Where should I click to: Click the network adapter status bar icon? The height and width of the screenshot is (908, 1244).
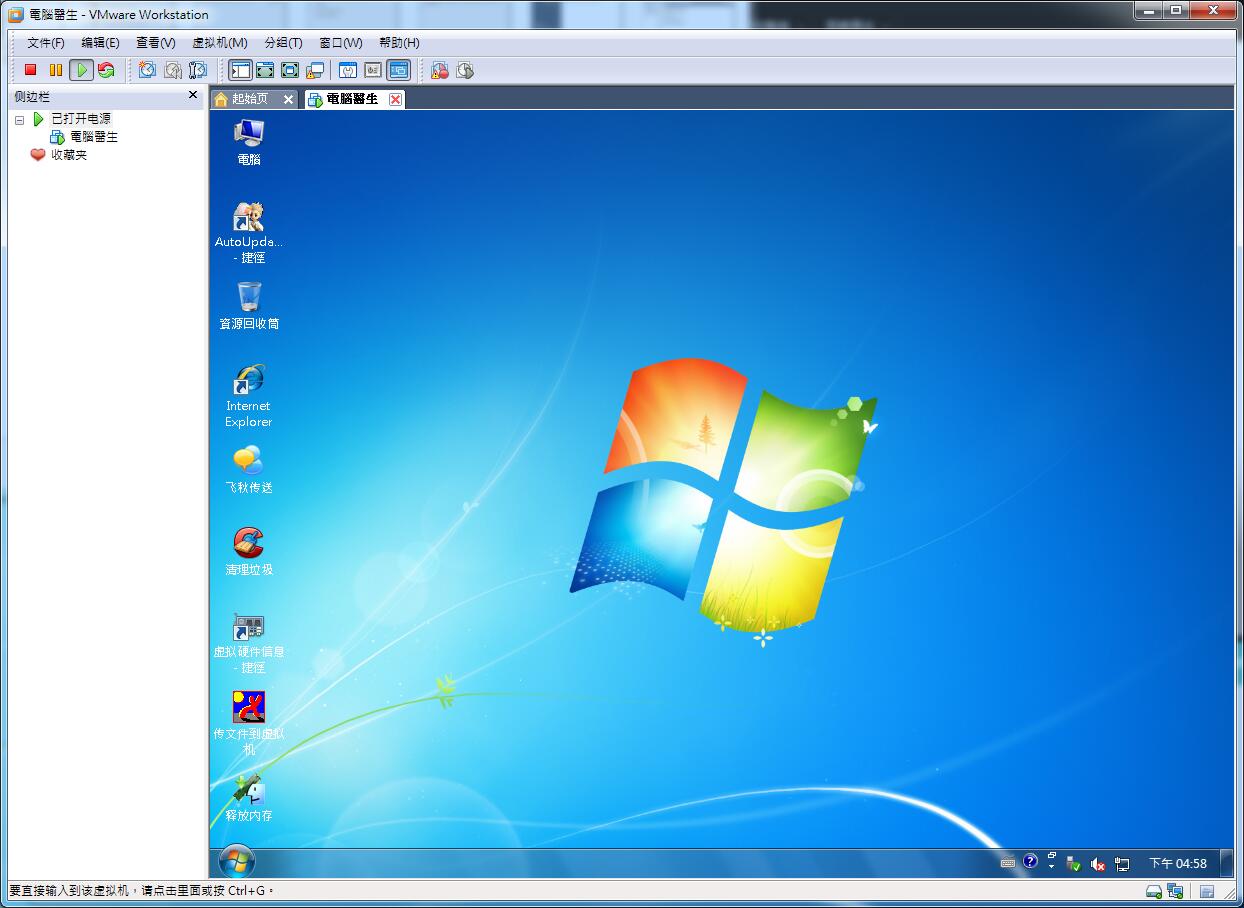pyautogui.click(x=1175, y=891)
